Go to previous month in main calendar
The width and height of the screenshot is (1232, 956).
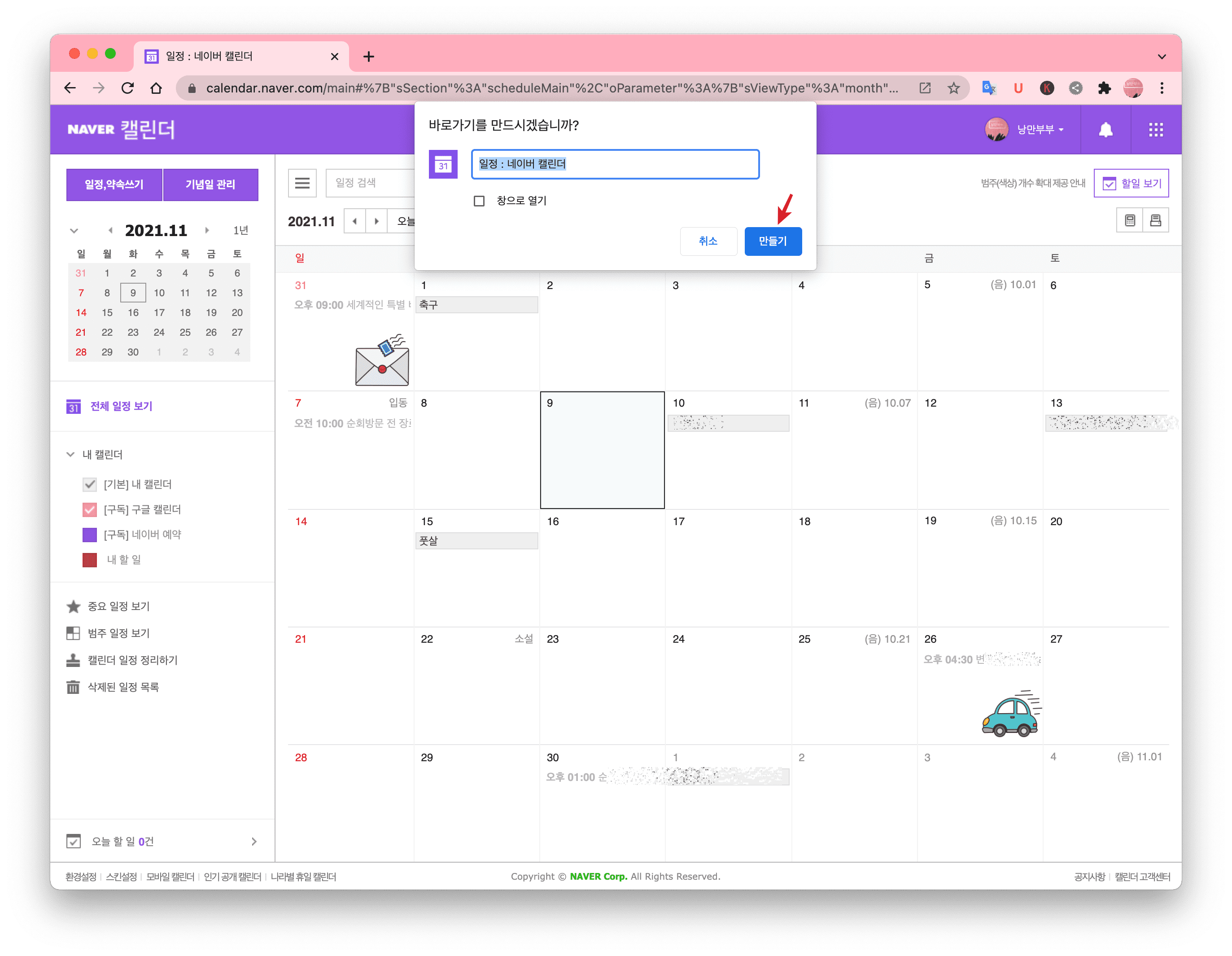point(355,221)
